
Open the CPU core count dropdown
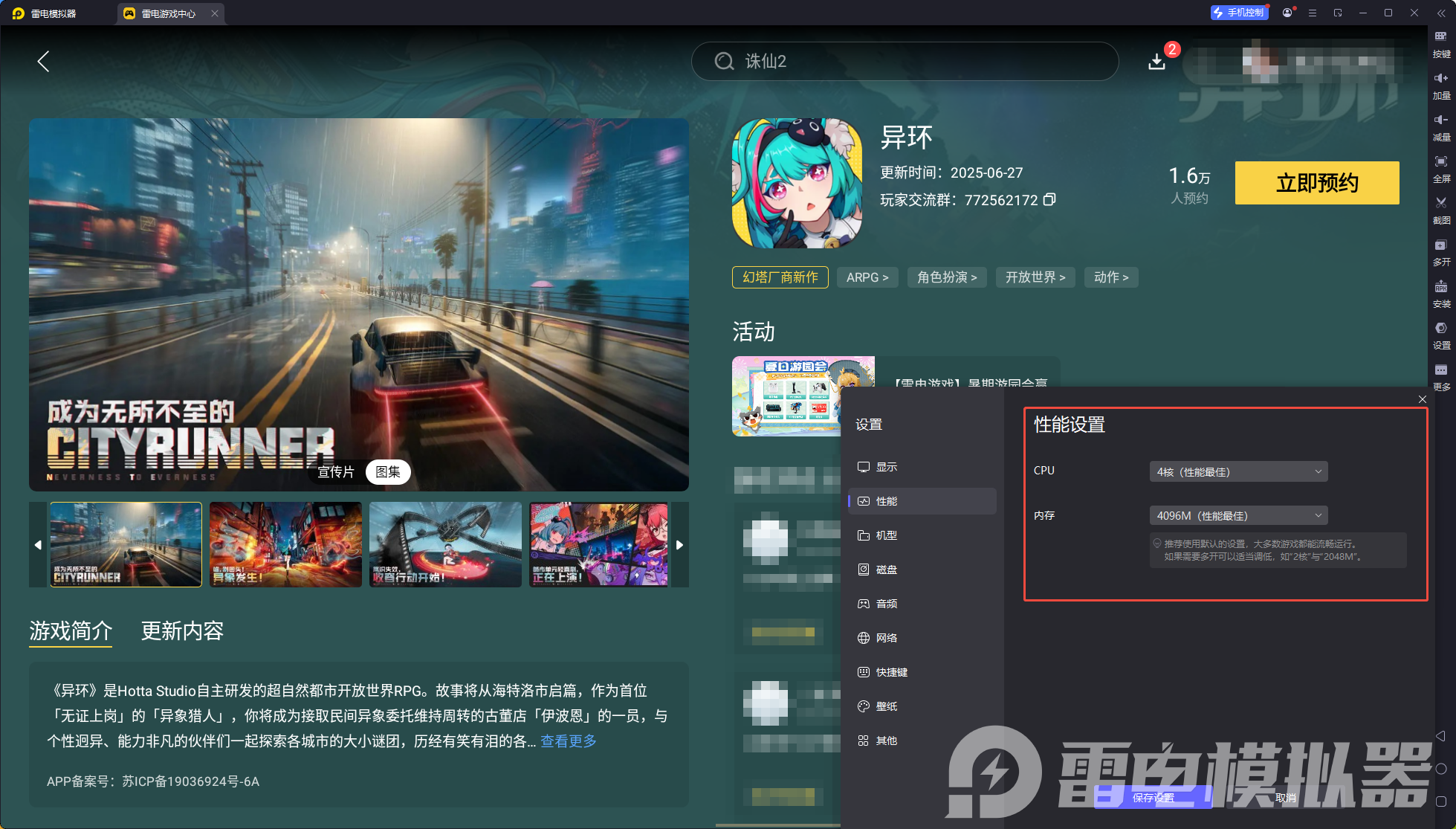(x=1237, y=471)
